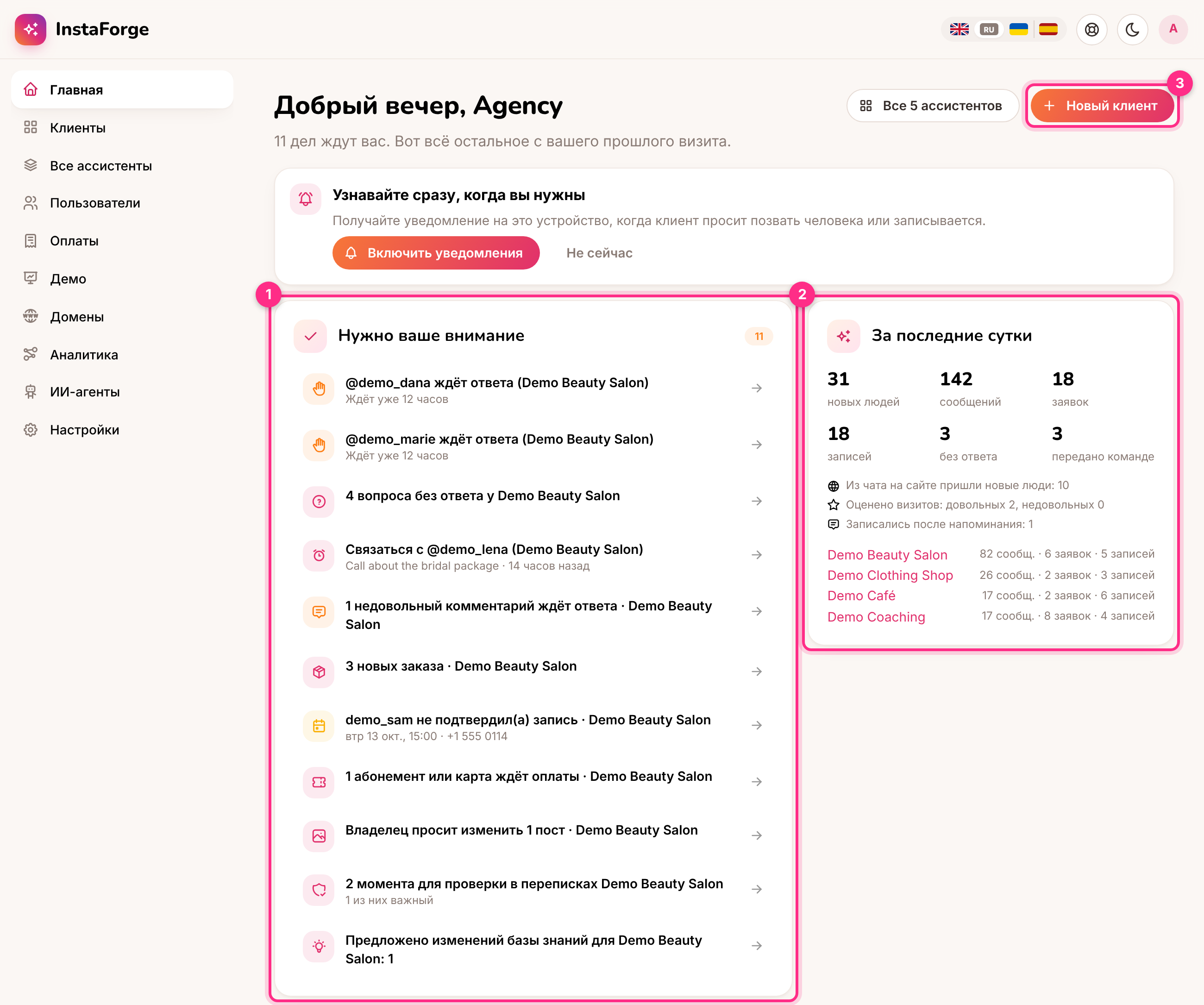Open @demo_dana ждёт ответа item

click(x=533, y=390)
